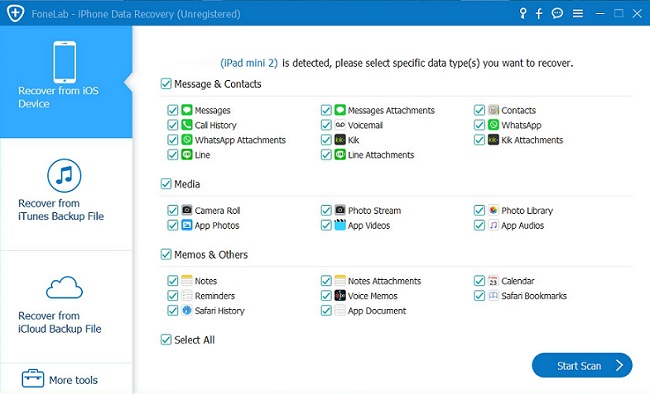
Task: Open the register key icon
Action: [x=523, y=14]
